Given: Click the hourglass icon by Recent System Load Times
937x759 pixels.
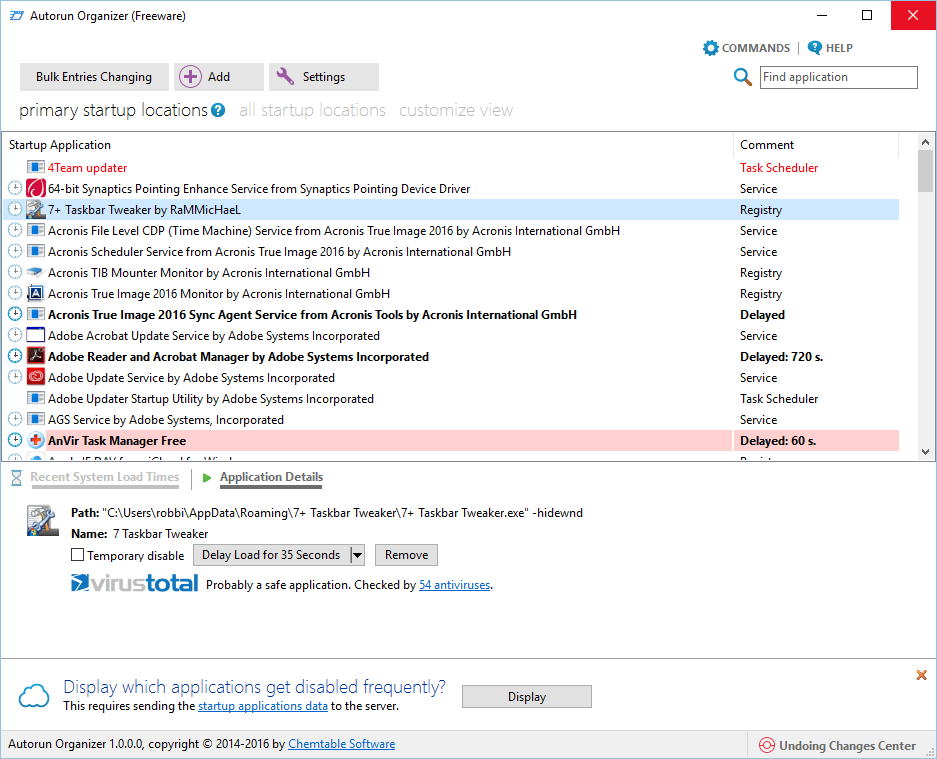Looking at the screenshot, I should [17, 478].
